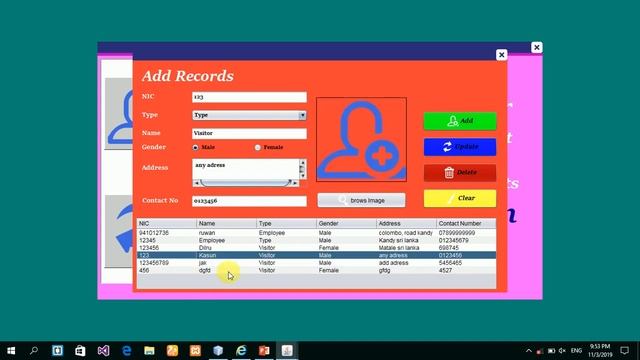Click the muted volume tray icon
640x360 pixels.
(562, 351)
